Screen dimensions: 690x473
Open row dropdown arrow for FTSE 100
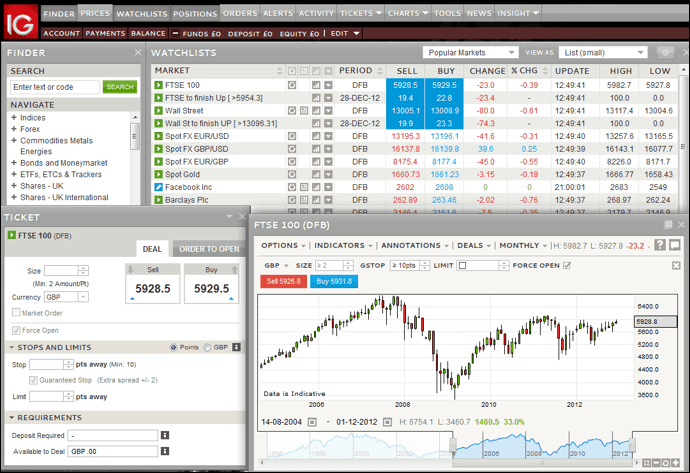(328, 85)
